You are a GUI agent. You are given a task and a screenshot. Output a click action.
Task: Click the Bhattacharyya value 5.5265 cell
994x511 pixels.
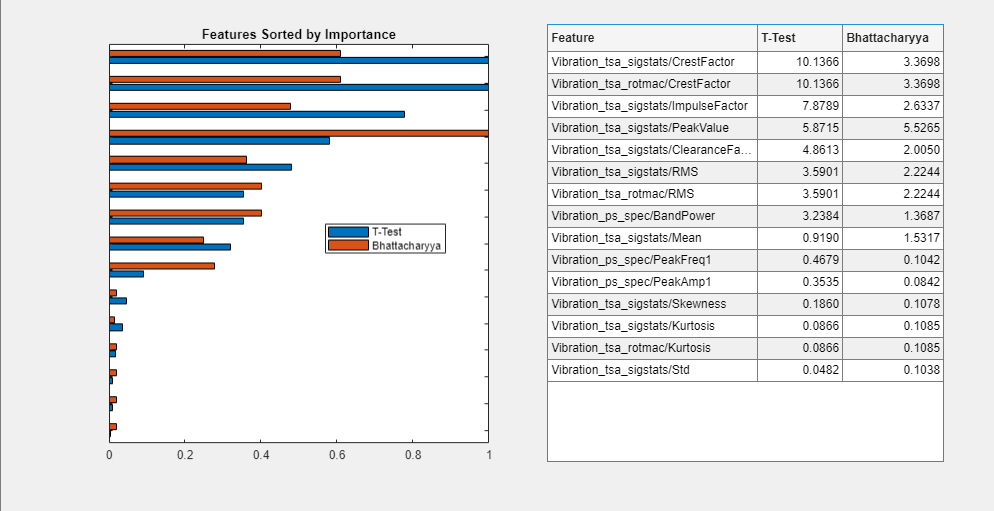892,128
